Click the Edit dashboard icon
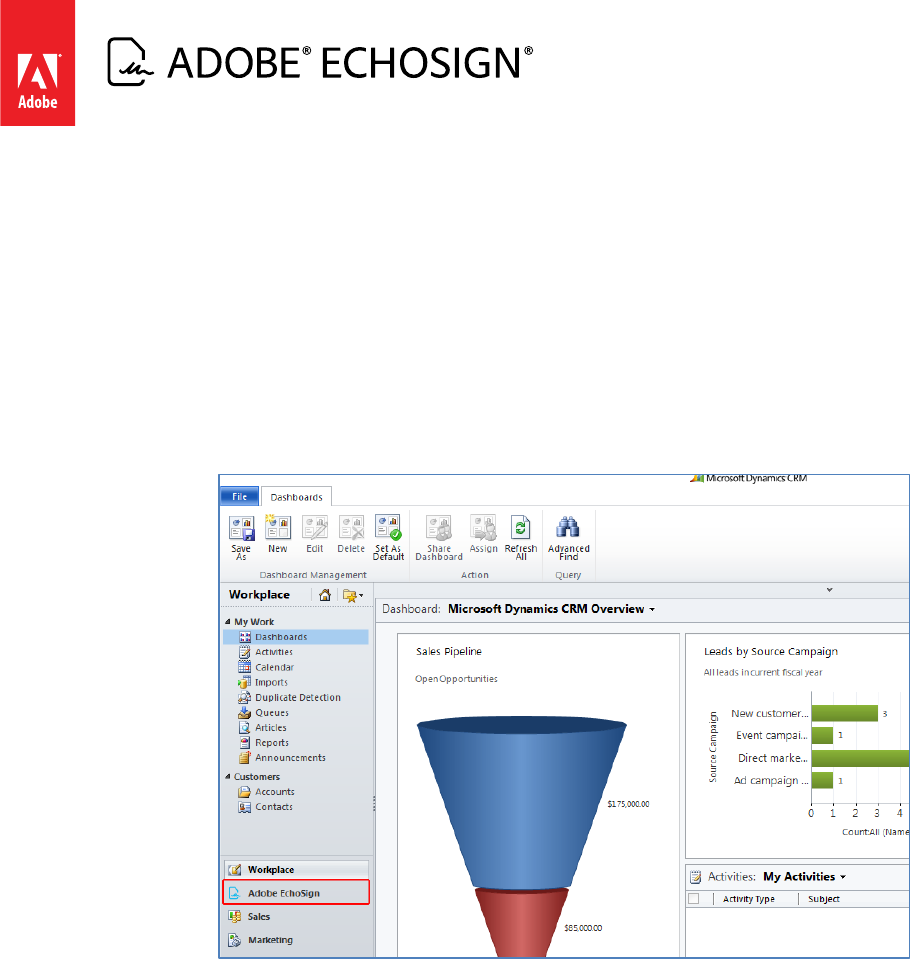This screenshot has height=959, width=910. pos(315,528)
